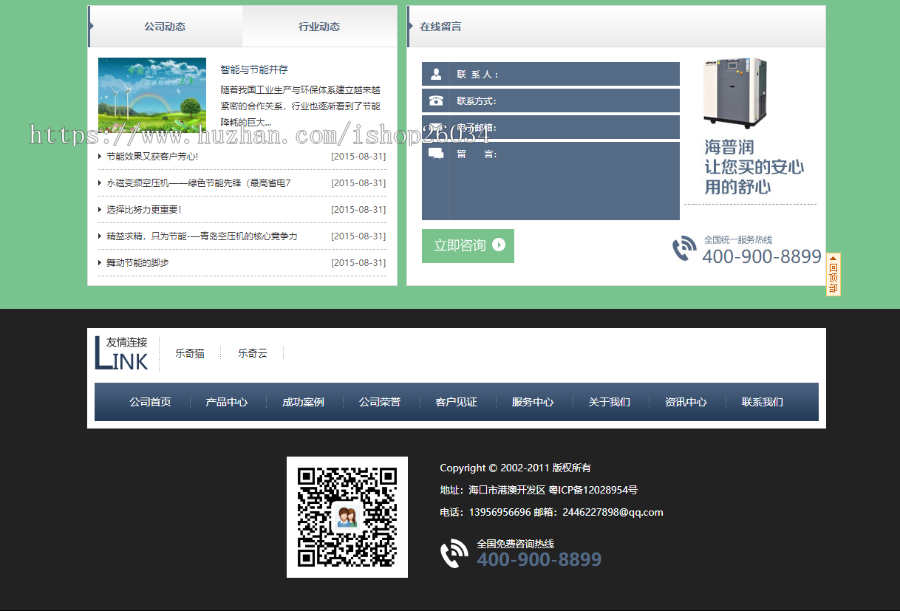This screenshot has height=611, width=900.
Task: Open news item 选择比努力更重要!
Action: pyautogui.click(x=144, y=210)
